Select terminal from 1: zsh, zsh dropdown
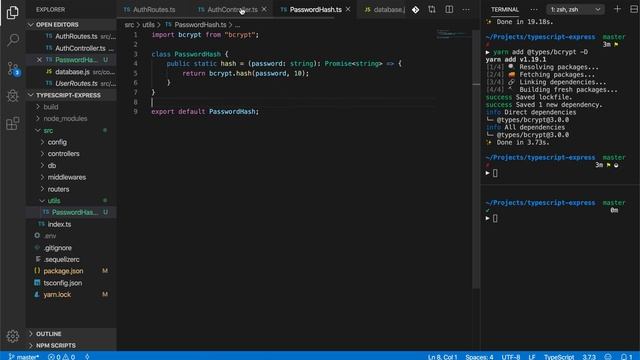 coord(576,9)
